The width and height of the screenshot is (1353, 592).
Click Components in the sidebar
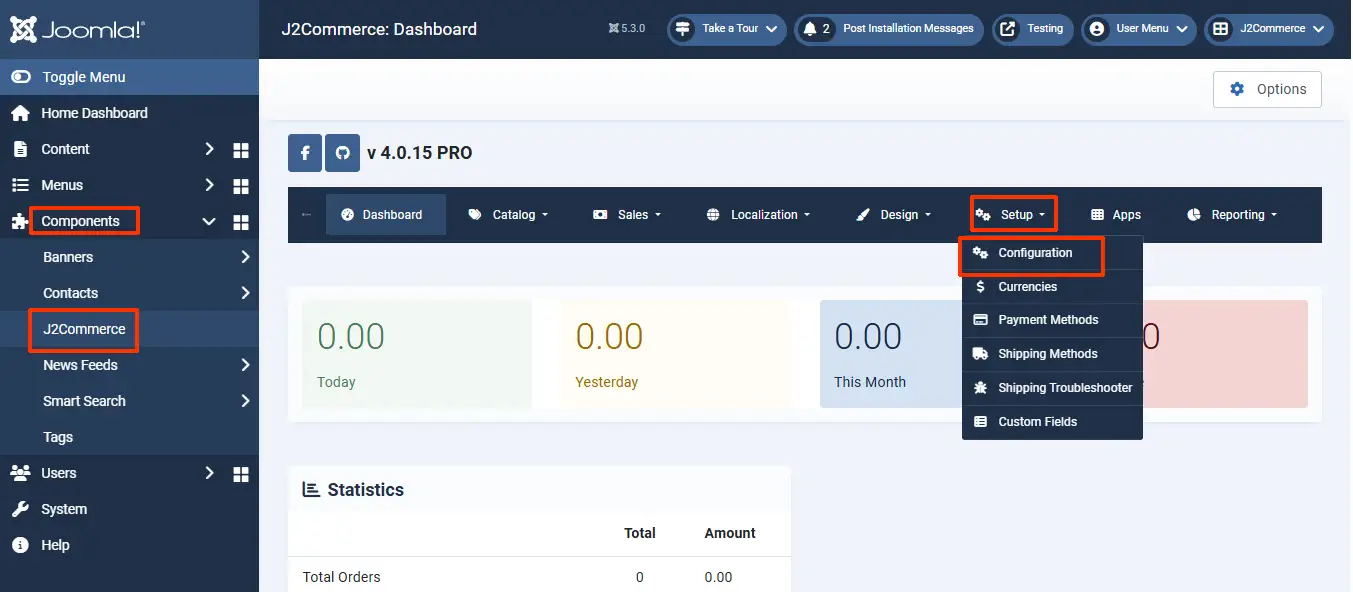coord(80,221)
